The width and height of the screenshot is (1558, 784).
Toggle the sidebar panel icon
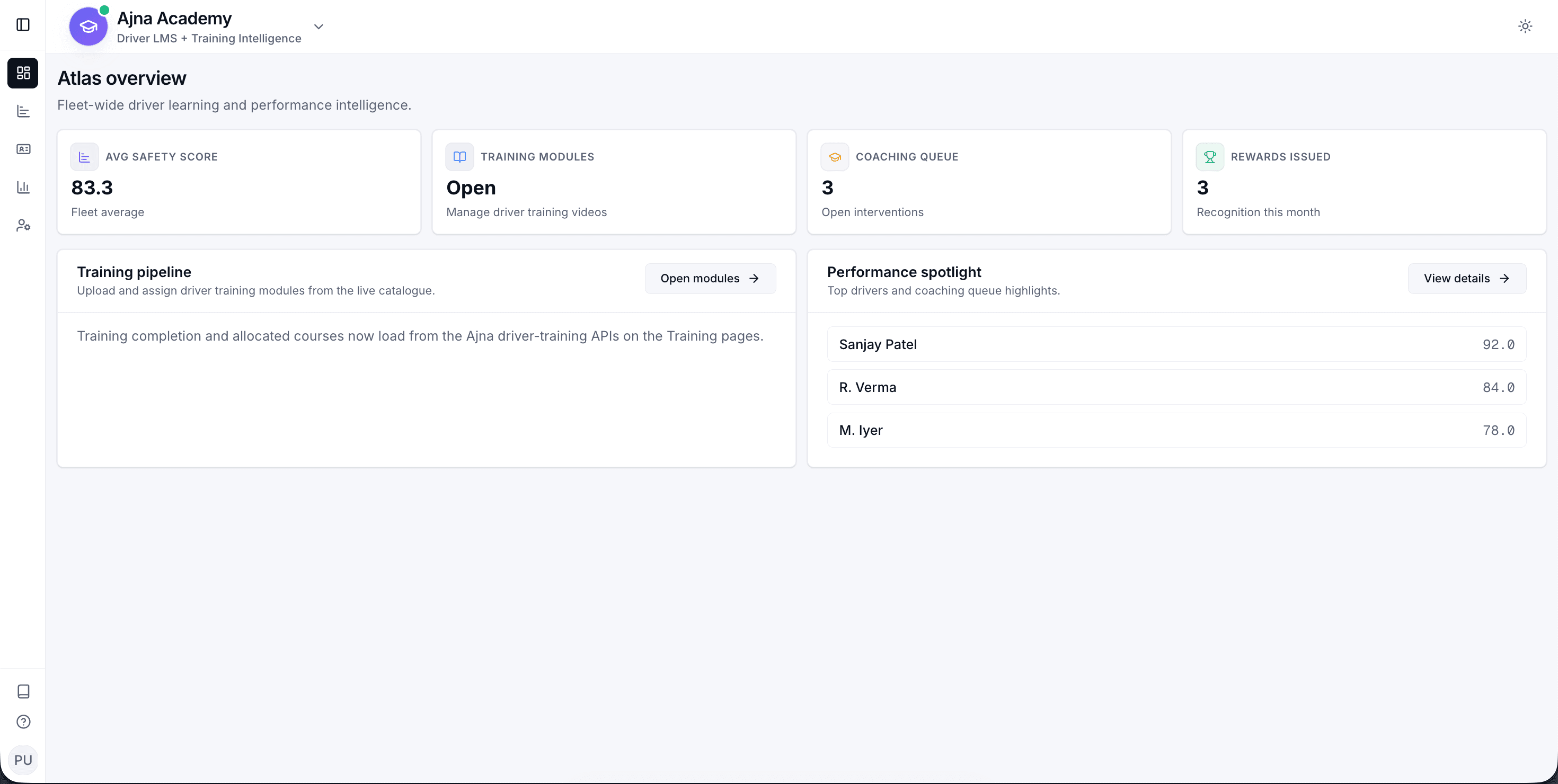[x=23, y=25]
